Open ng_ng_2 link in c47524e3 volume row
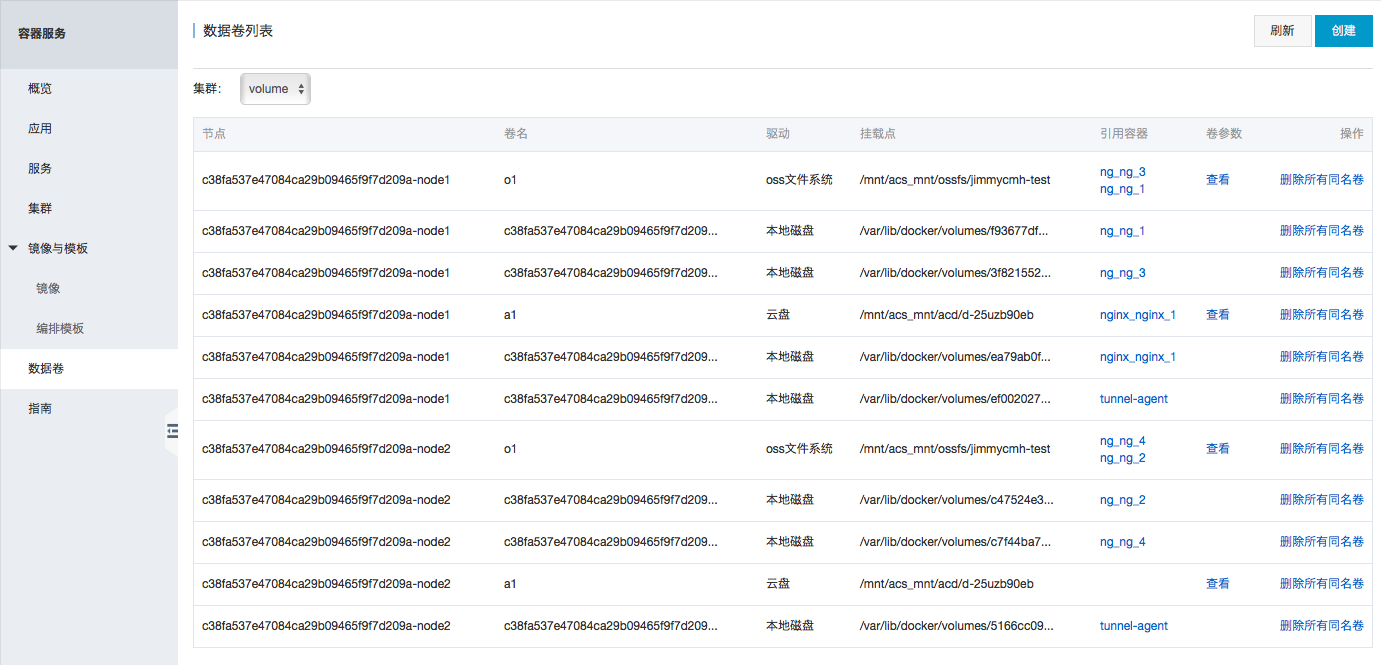 coord(1122,500)
